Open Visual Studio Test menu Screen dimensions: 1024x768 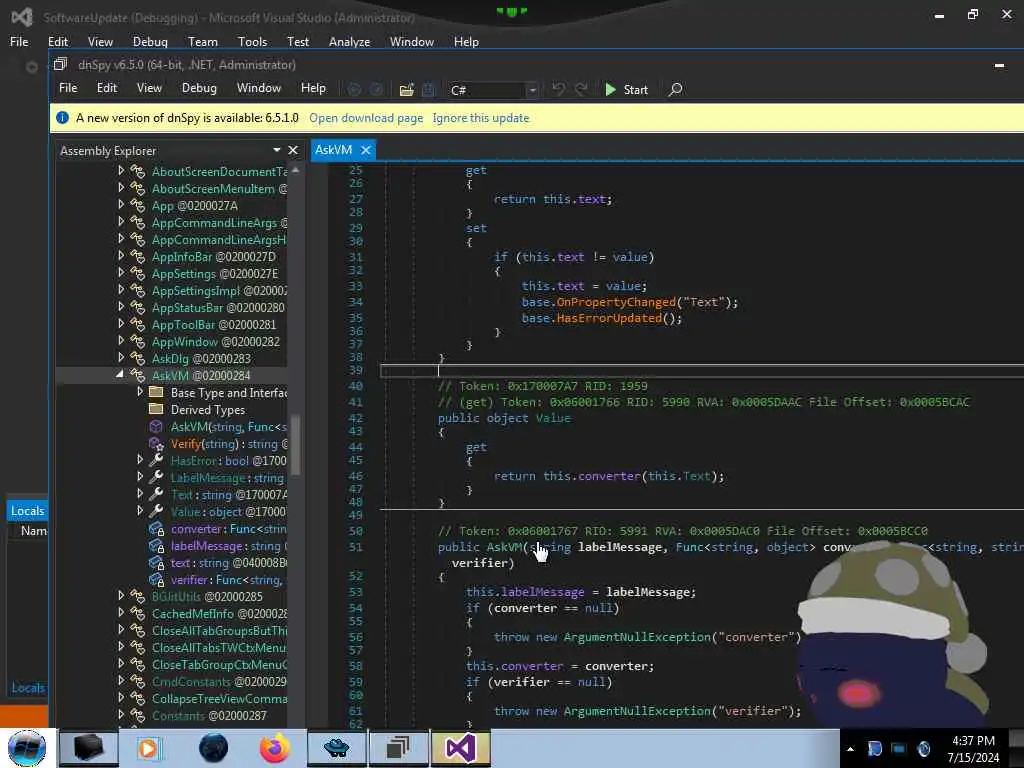click(298, 42)
